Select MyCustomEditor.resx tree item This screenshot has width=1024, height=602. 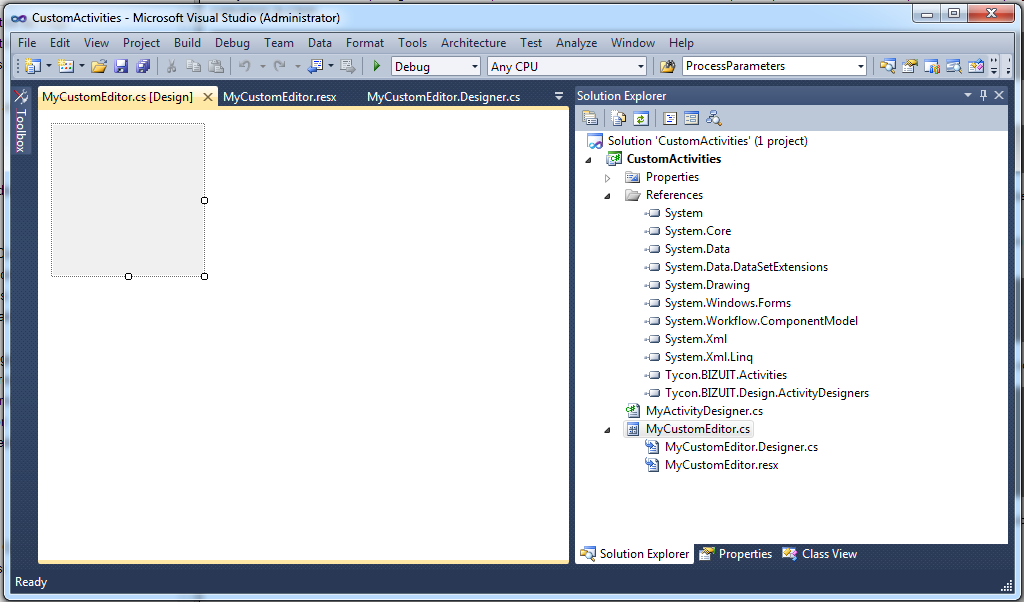point(721,465)
